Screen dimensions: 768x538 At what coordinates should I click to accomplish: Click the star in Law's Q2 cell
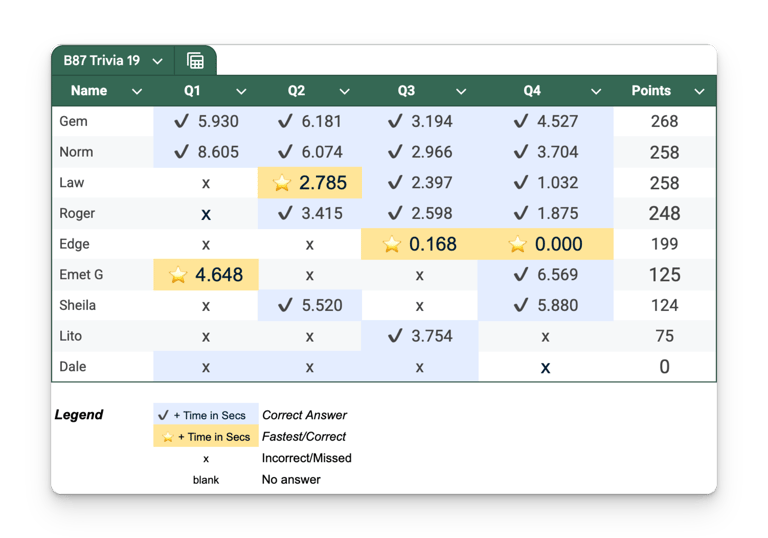pyautogui.click(x=282, y=183)
